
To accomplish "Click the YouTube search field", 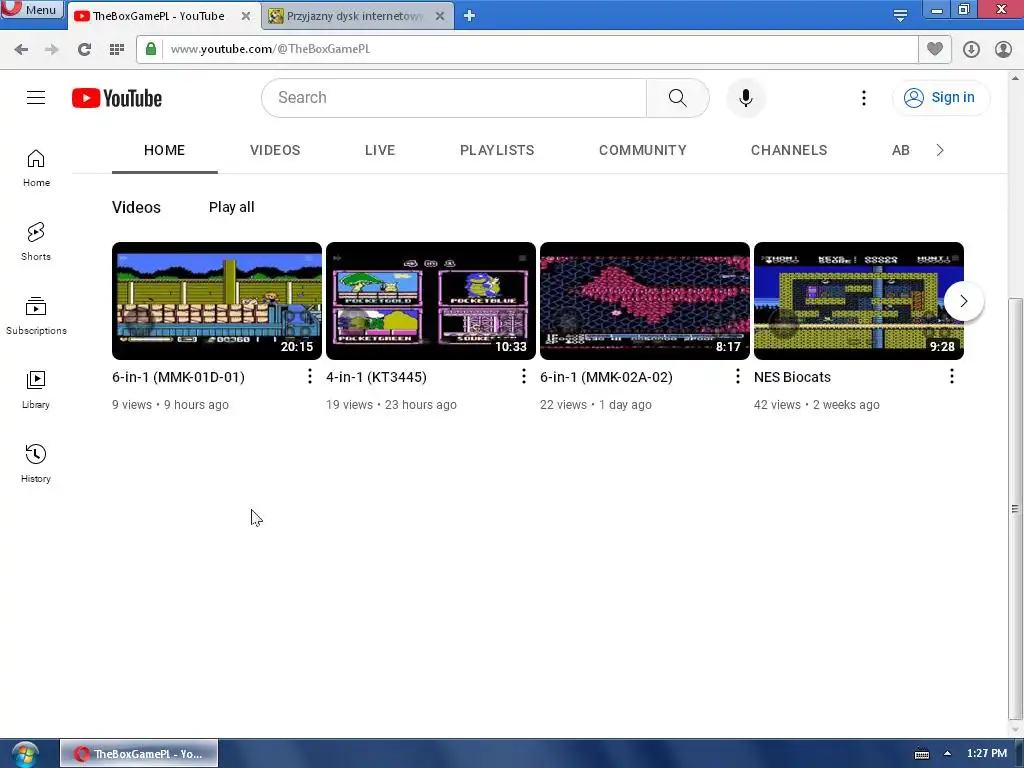I will [454, 98].
